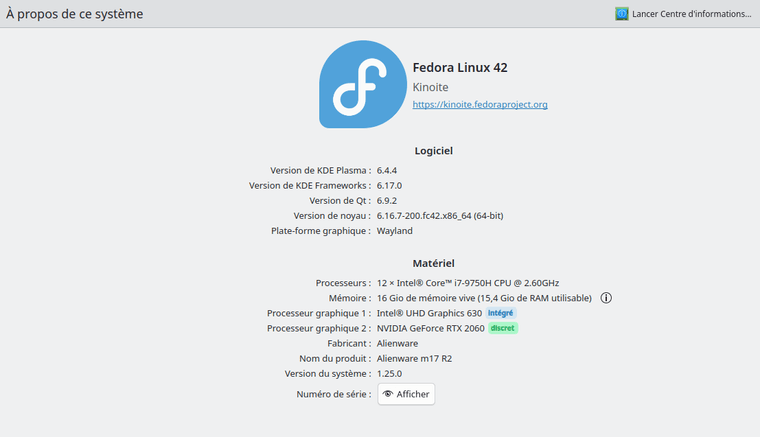The width and height of the screenshot is (760, 437).
Task: Click the Intégré badge for Intel GPU
Action: coord(500,313)
